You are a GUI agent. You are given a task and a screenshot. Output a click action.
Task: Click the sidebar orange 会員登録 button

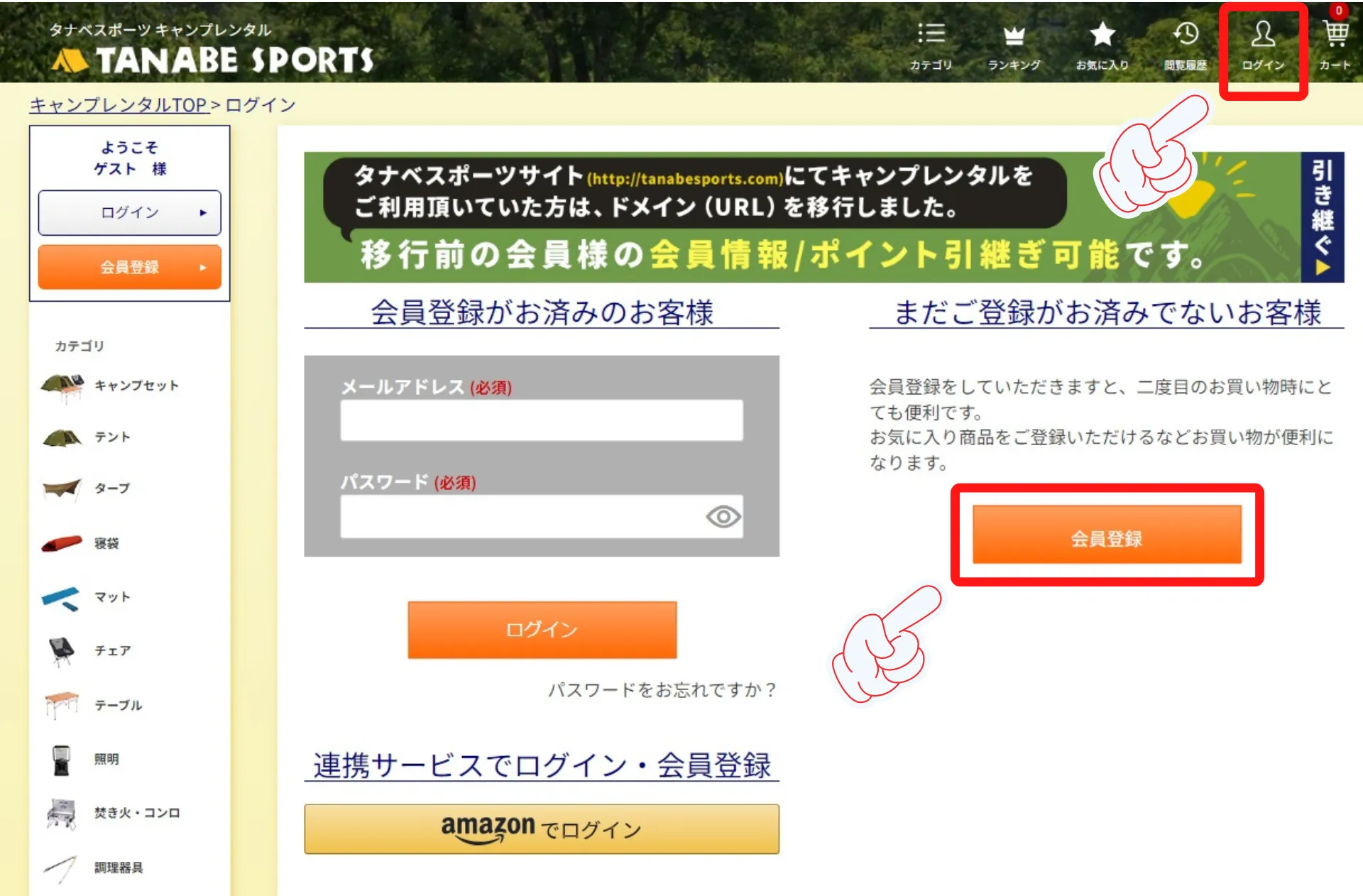[129, 268]
